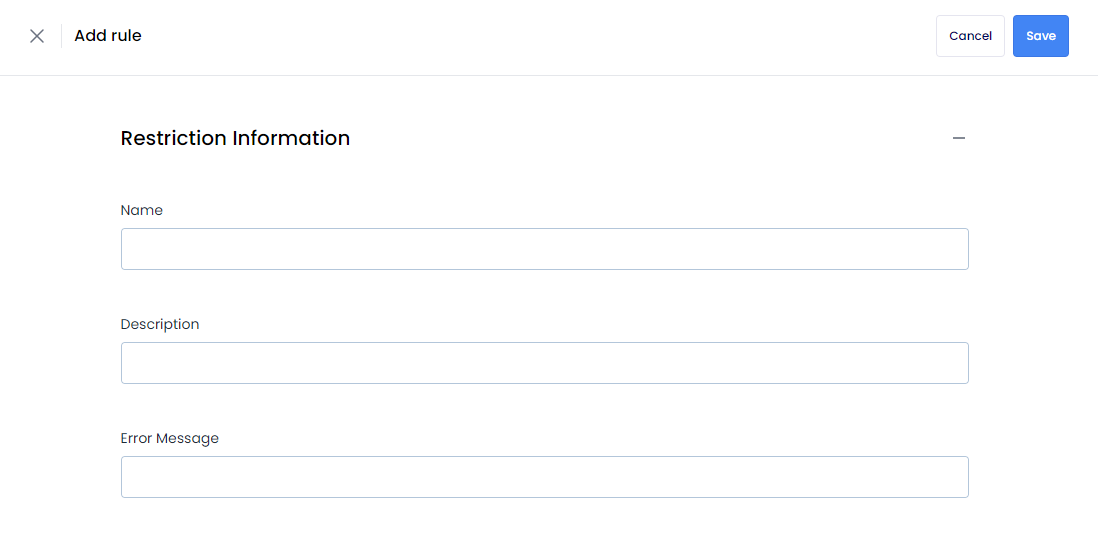Click the Add rule title text
The image size is (1098, 533).
tap(108, 36)
